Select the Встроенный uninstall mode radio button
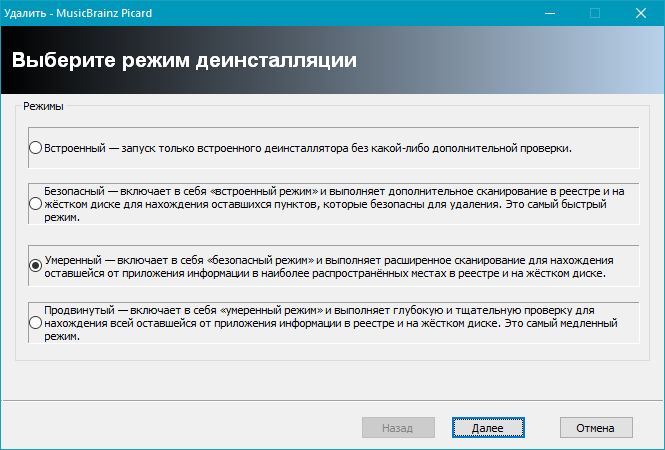 [36, 148]
